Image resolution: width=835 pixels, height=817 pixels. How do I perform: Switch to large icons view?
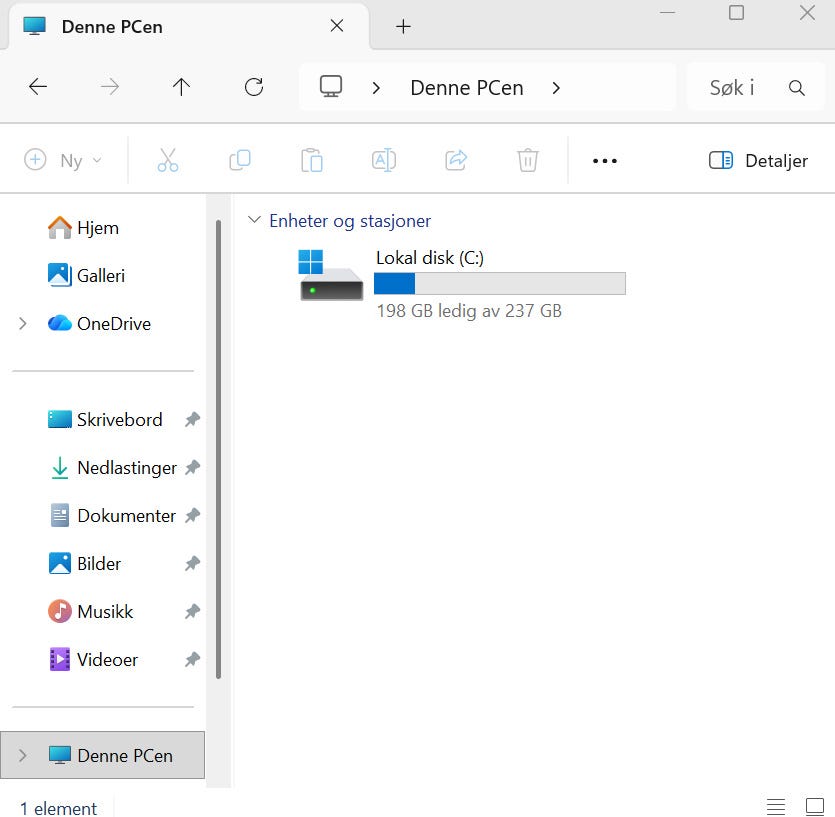[815, 807]
